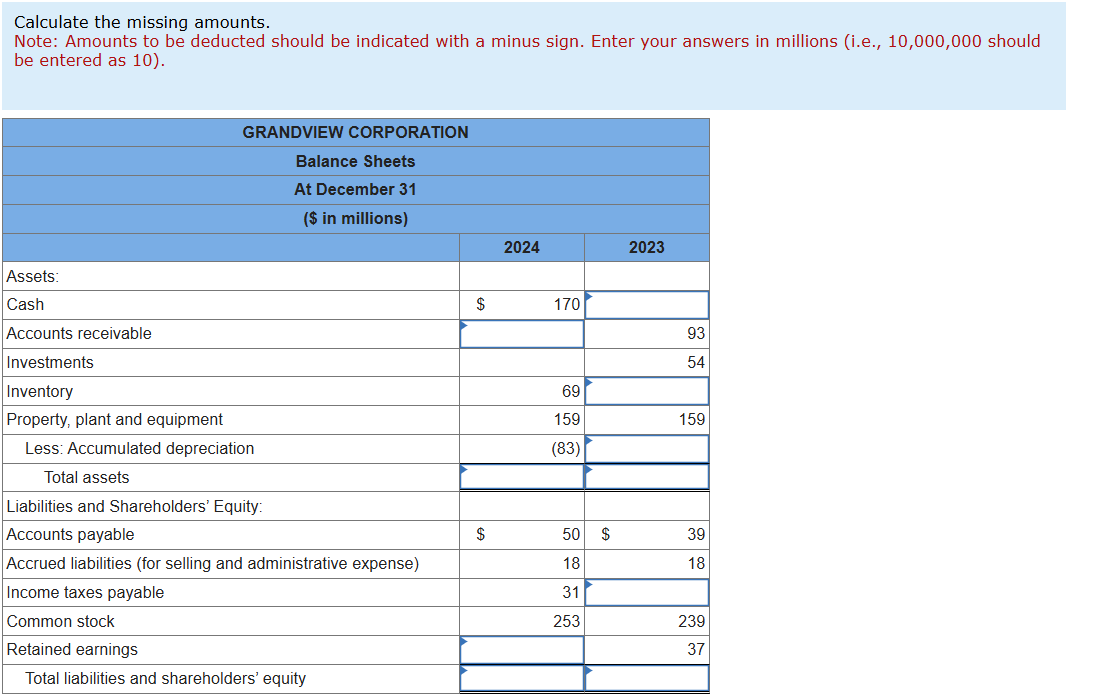Viewport: 1102px width, 699px height.
Task: Click the Income taxes payable 2023 input field
Action: (x=648, y=592)
